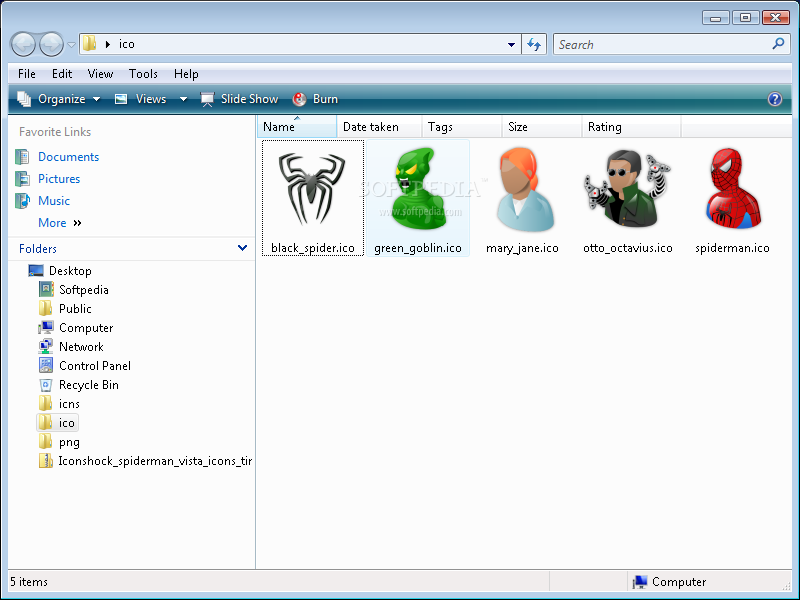Click the Recycle Bin icon in tree
The image size is (800, 600).
[46, 385]
